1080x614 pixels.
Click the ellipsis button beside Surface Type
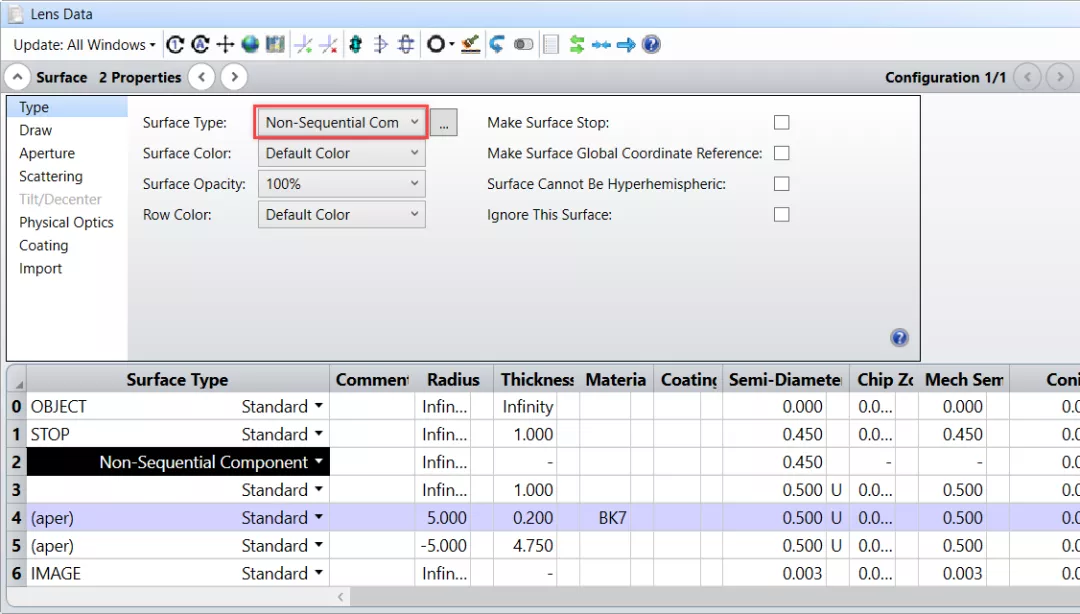click(x=444, y=123)
